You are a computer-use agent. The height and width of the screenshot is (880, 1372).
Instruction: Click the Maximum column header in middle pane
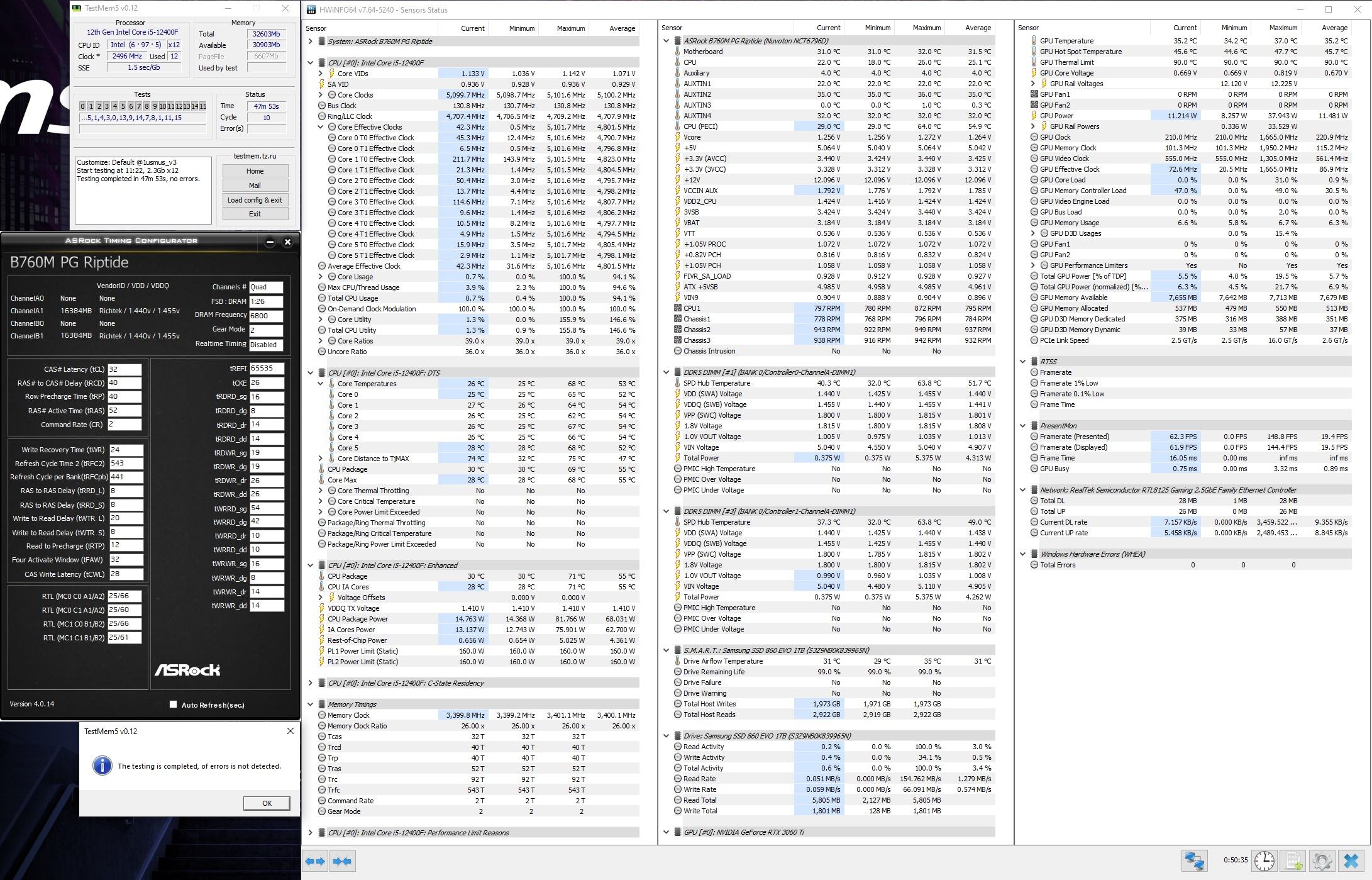tap(926, 28)
